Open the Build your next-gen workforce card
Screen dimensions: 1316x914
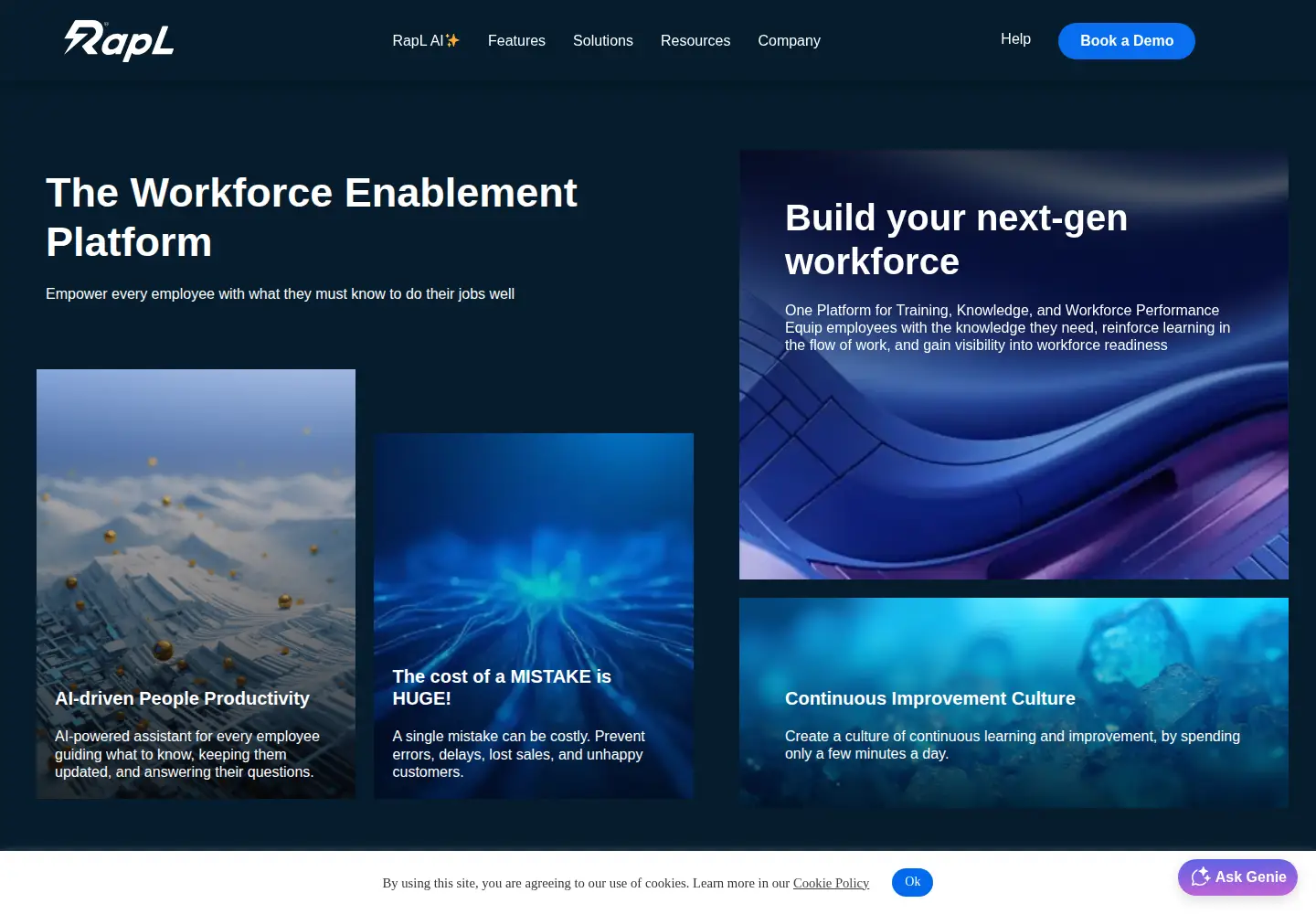1014,365
